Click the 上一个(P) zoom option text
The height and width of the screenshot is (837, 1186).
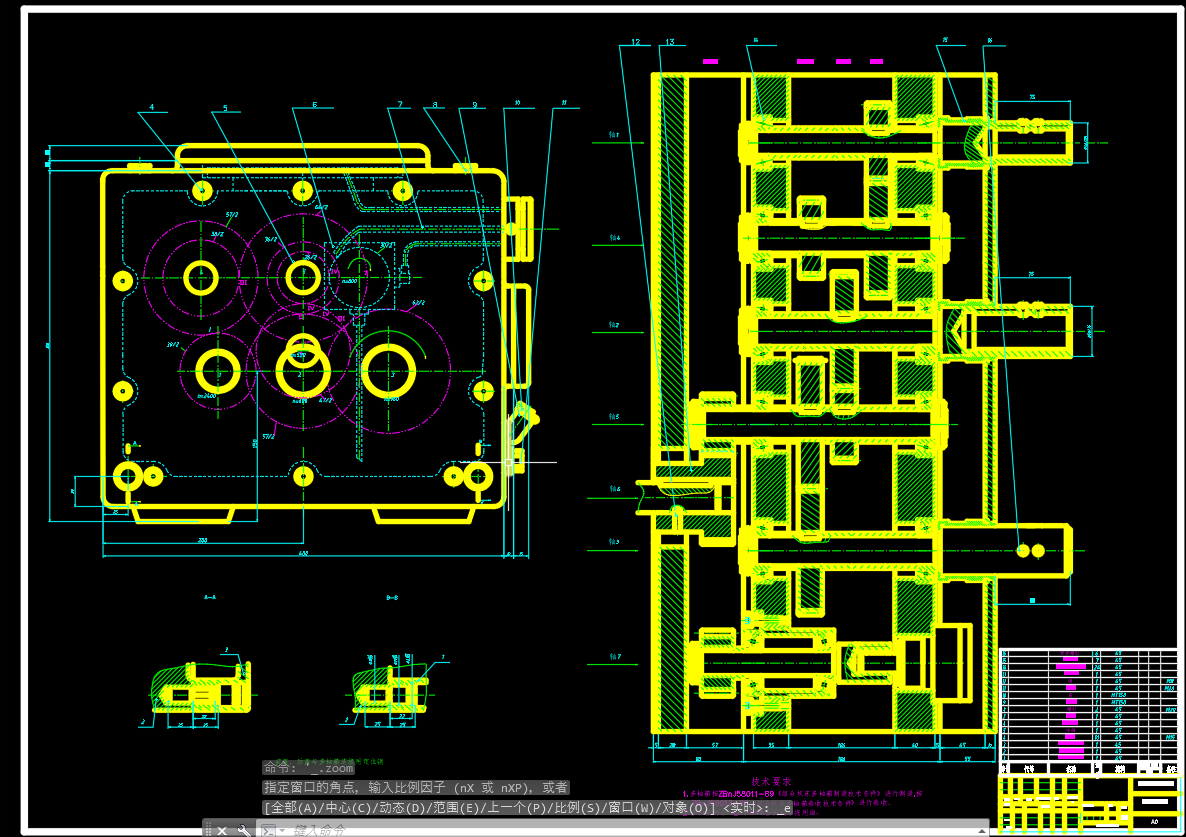[519, 808]
